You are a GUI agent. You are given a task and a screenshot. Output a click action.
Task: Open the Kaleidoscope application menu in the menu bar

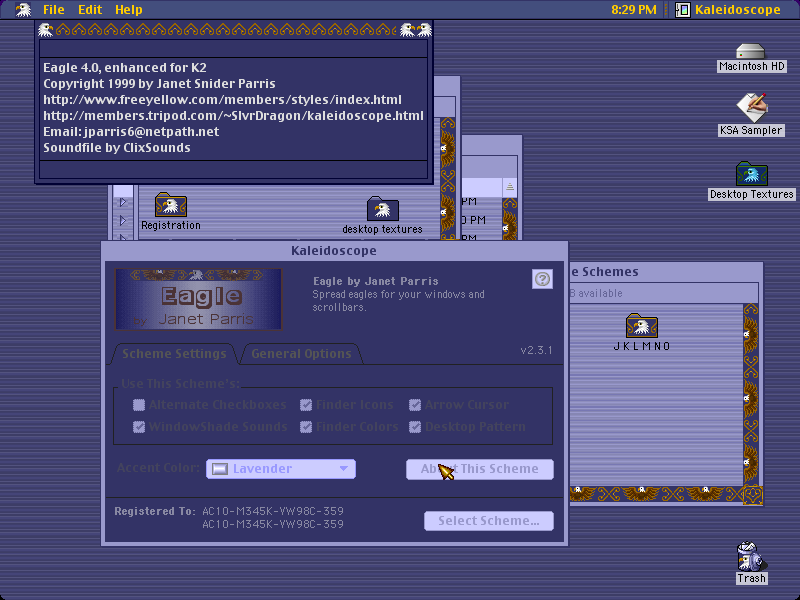[728, 10]
